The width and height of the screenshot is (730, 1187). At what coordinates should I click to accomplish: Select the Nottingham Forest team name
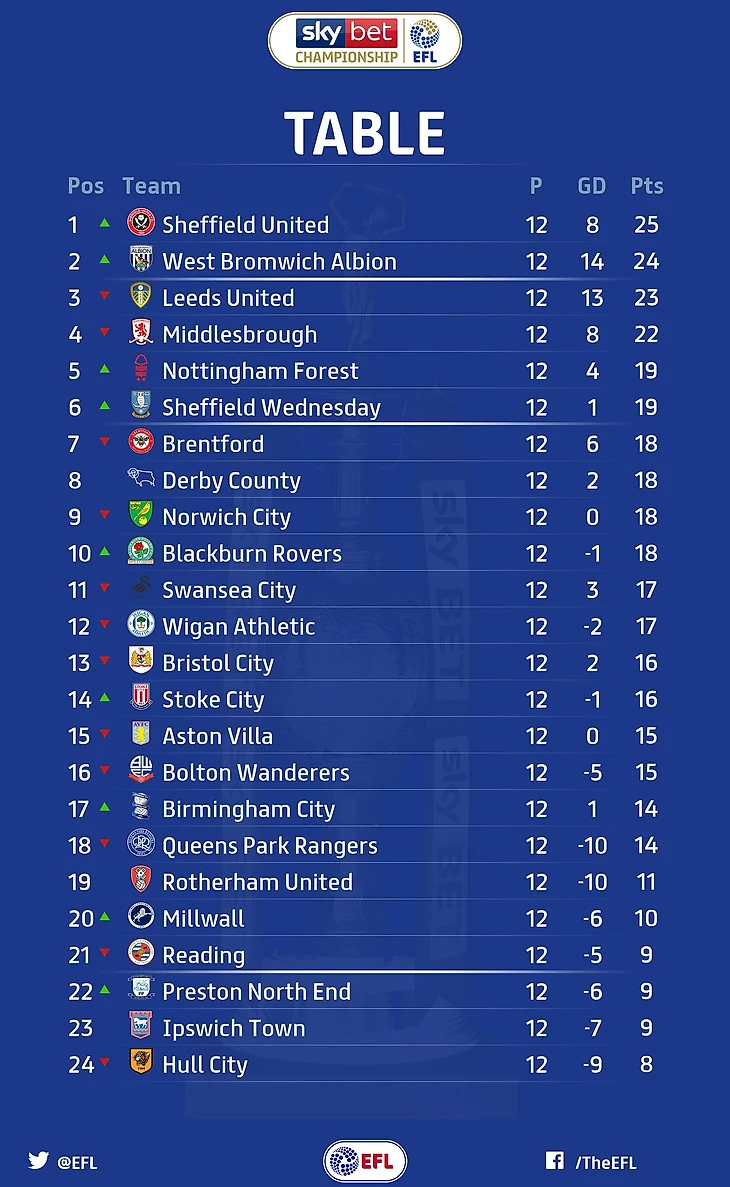tap(260, 371)
